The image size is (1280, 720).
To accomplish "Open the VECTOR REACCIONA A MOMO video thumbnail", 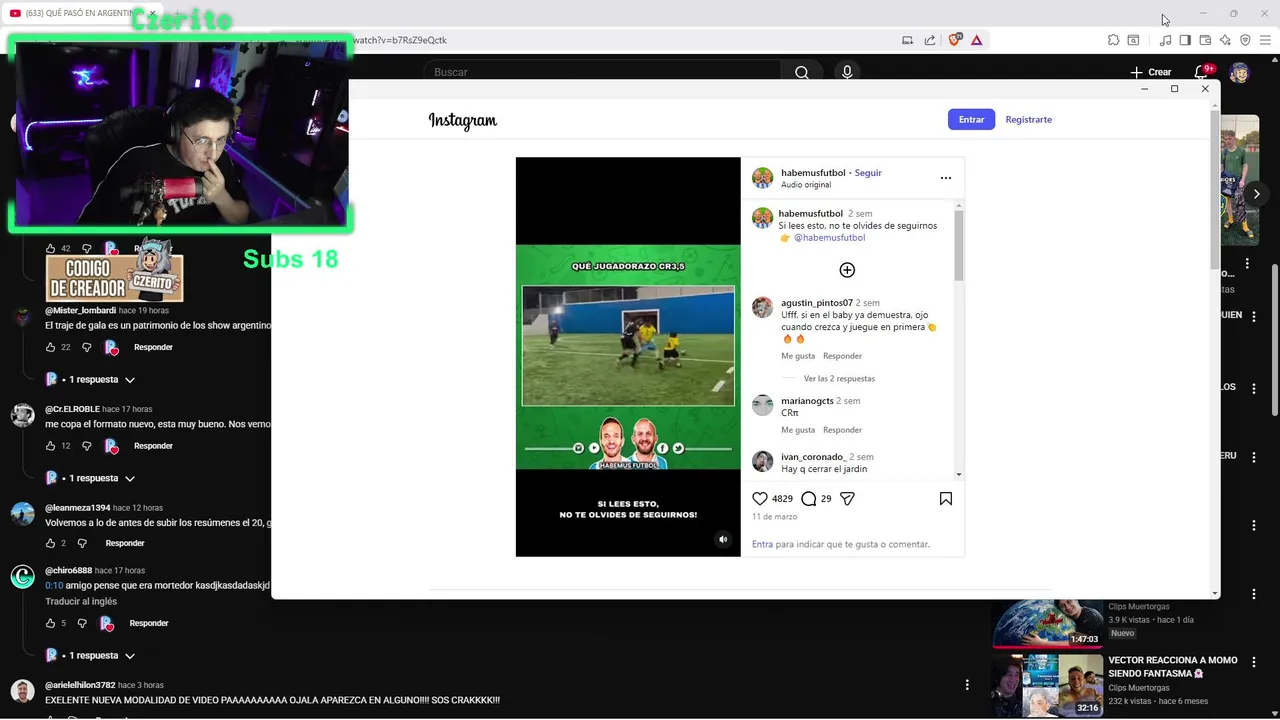I will [x=1047, y=685].
